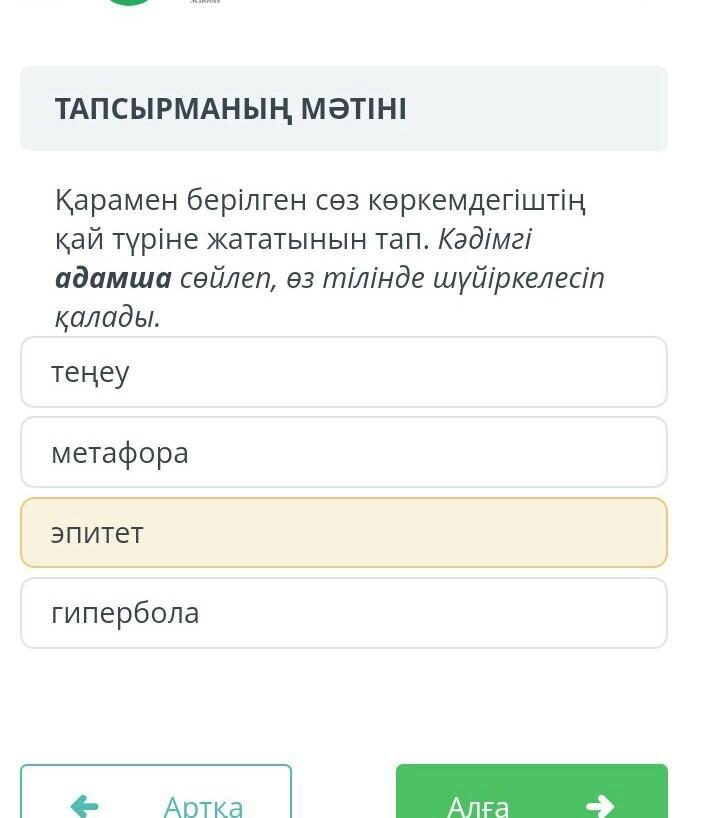
Task: Choose метафора as the answer
Action: click(x=343, y=453)
